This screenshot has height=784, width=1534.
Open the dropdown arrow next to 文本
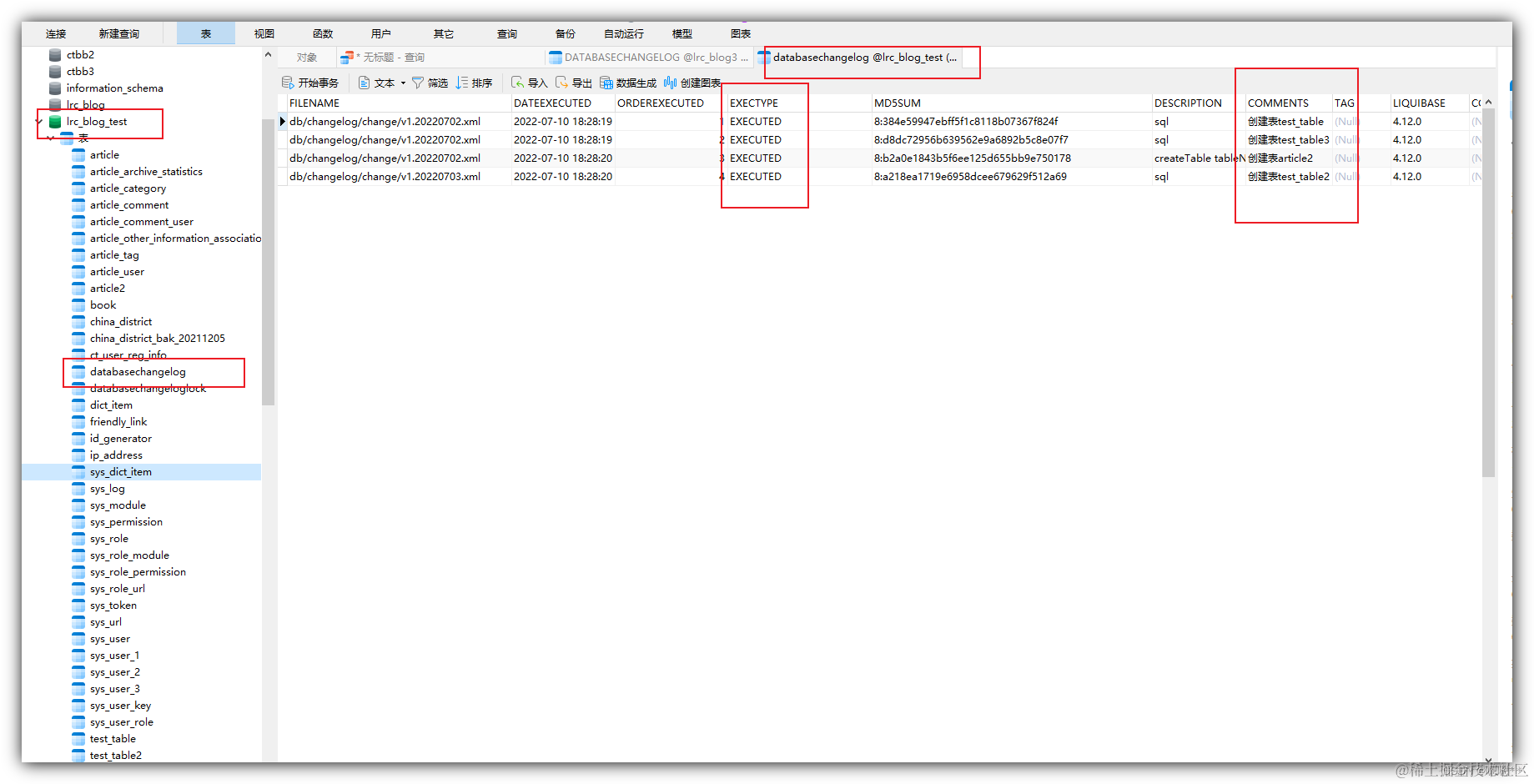403,83
